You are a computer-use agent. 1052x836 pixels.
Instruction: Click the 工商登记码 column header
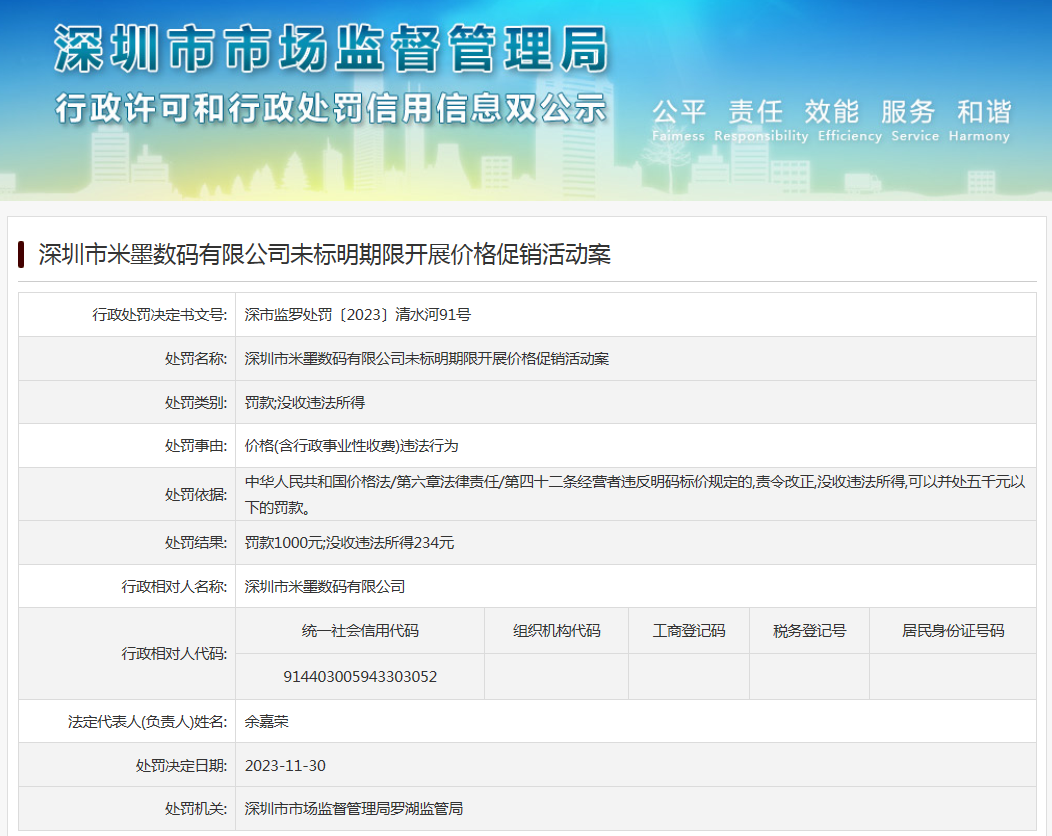coord(688,631)
